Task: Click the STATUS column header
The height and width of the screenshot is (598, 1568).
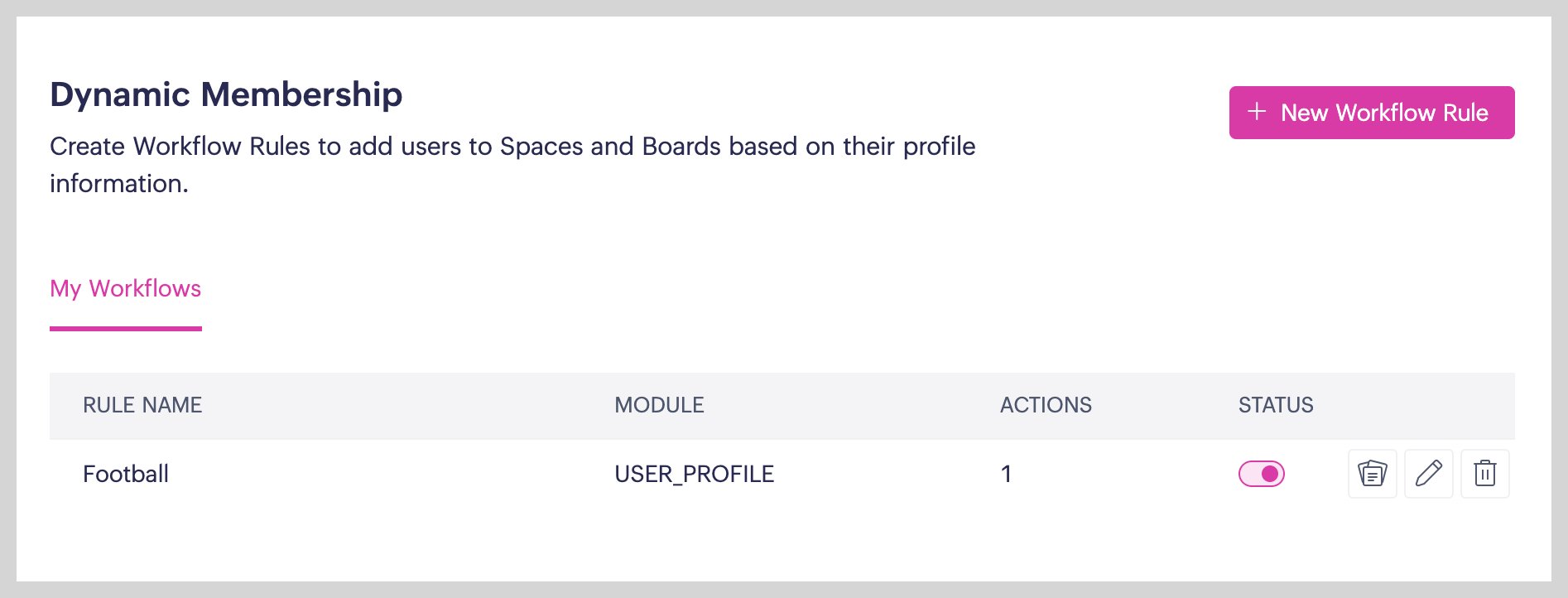Action: [x=1276, y=405]
